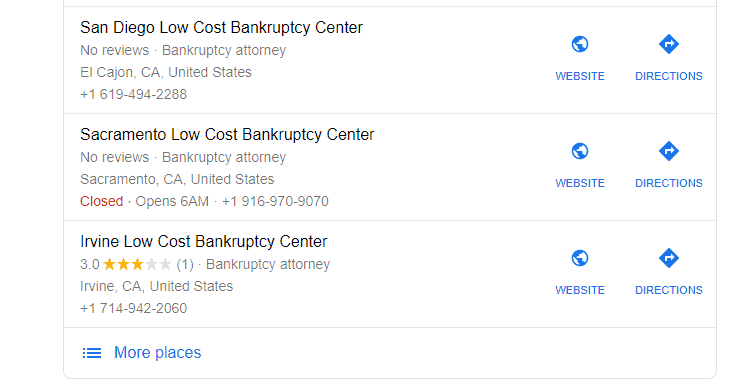Select the DIRECTIONS label for Sacramento listing
This screenshot has width=751, height=385.
click(x=669, y=183)
